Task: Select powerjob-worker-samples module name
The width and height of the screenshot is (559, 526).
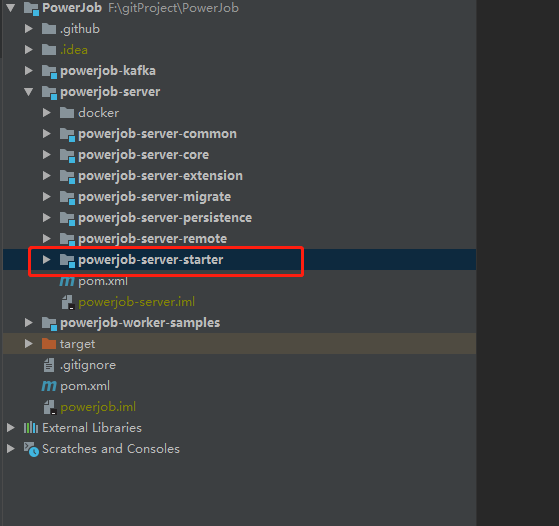Action: coord(140,323)
